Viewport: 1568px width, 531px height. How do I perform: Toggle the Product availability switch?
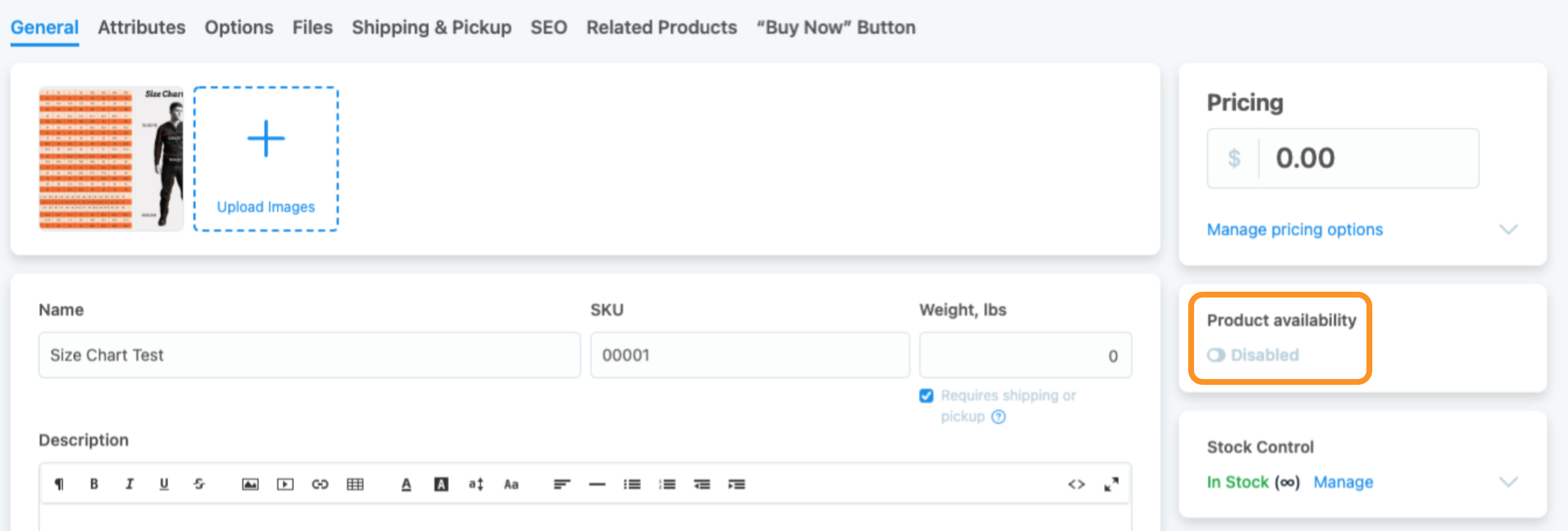pyautogui.click(x=1216, y=355)
